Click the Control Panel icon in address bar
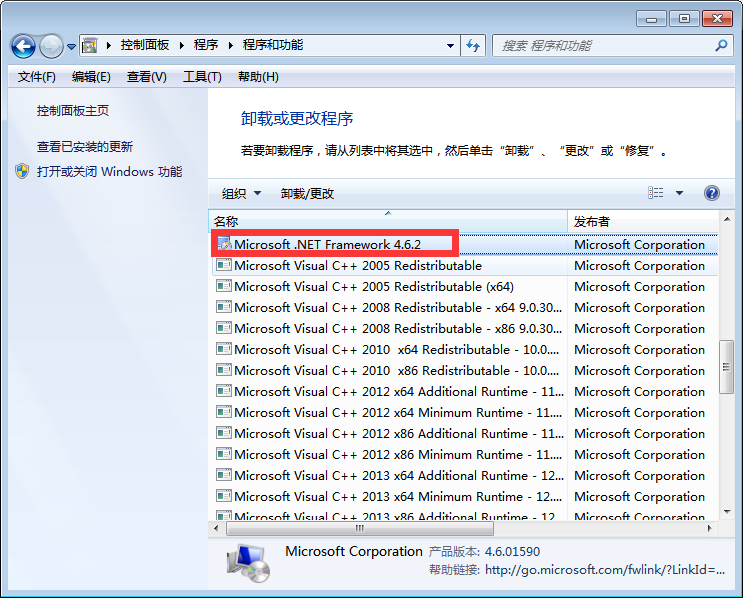 (x=90, y=45)
